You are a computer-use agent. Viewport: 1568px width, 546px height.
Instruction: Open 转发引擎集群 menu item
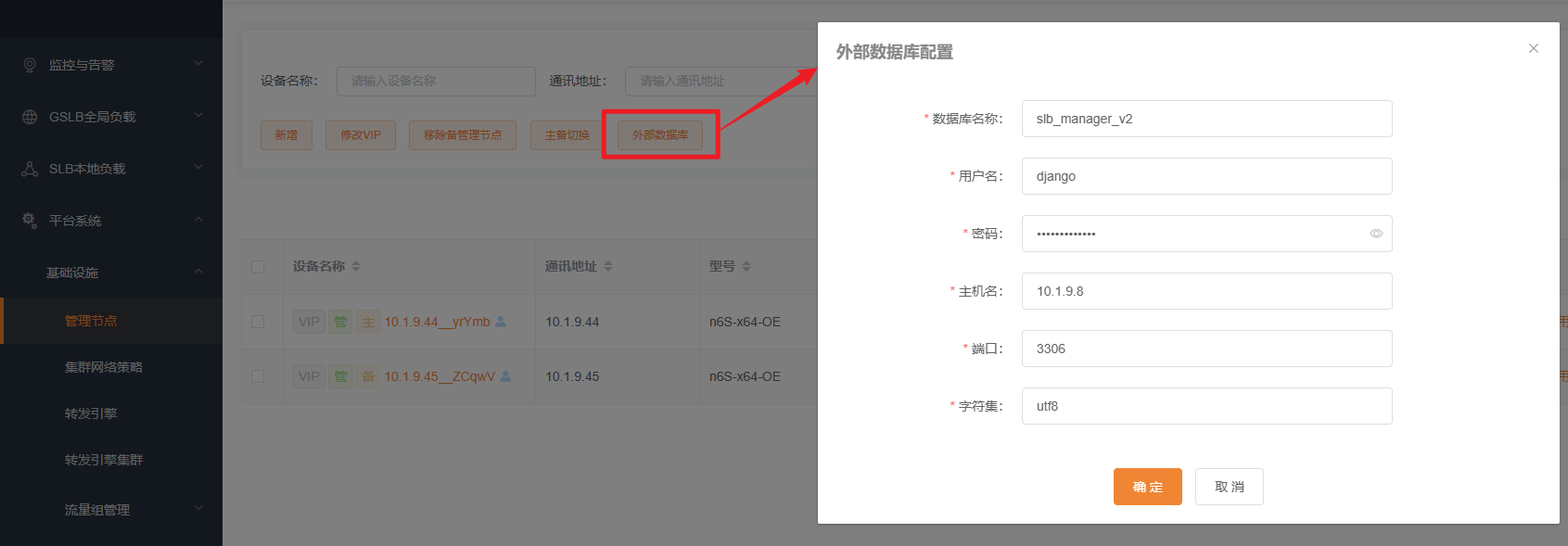111,460
